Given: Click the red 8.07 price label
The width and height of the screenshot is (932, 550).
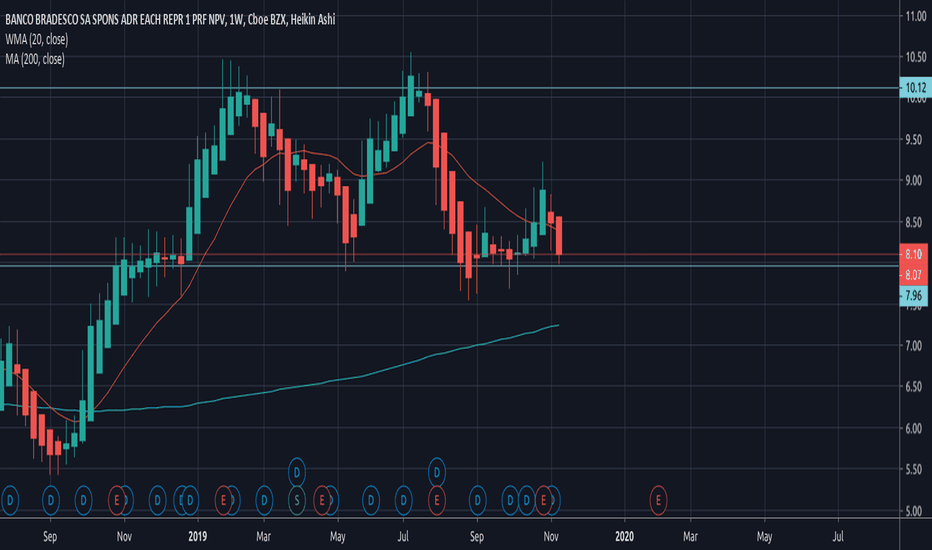Looking at the screenshot, I should click(914, 275).
